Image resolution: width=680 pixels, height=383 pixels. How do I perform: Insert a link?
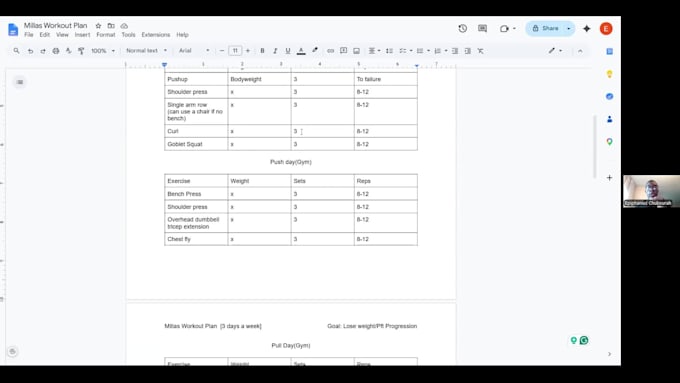pyautogui.click(x=330, y=51)
